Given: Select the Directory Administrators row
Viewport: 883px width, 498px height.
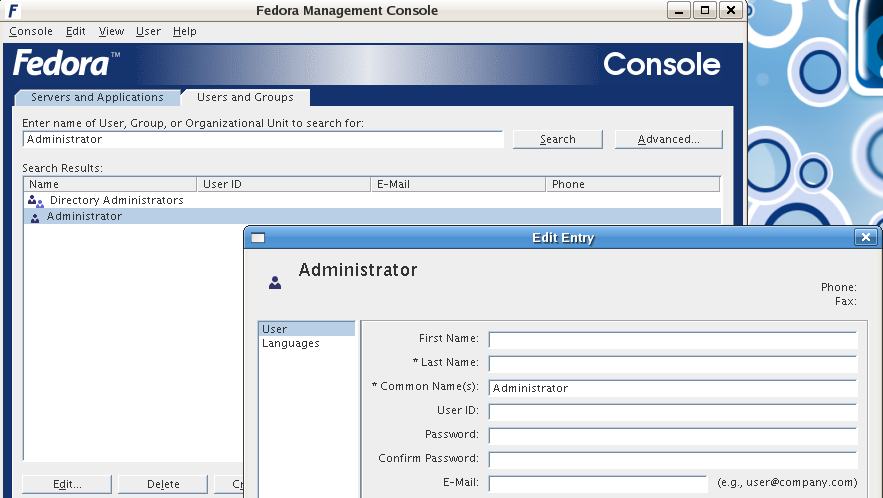Looking at the screenshot, I should [x=372, y=200].
